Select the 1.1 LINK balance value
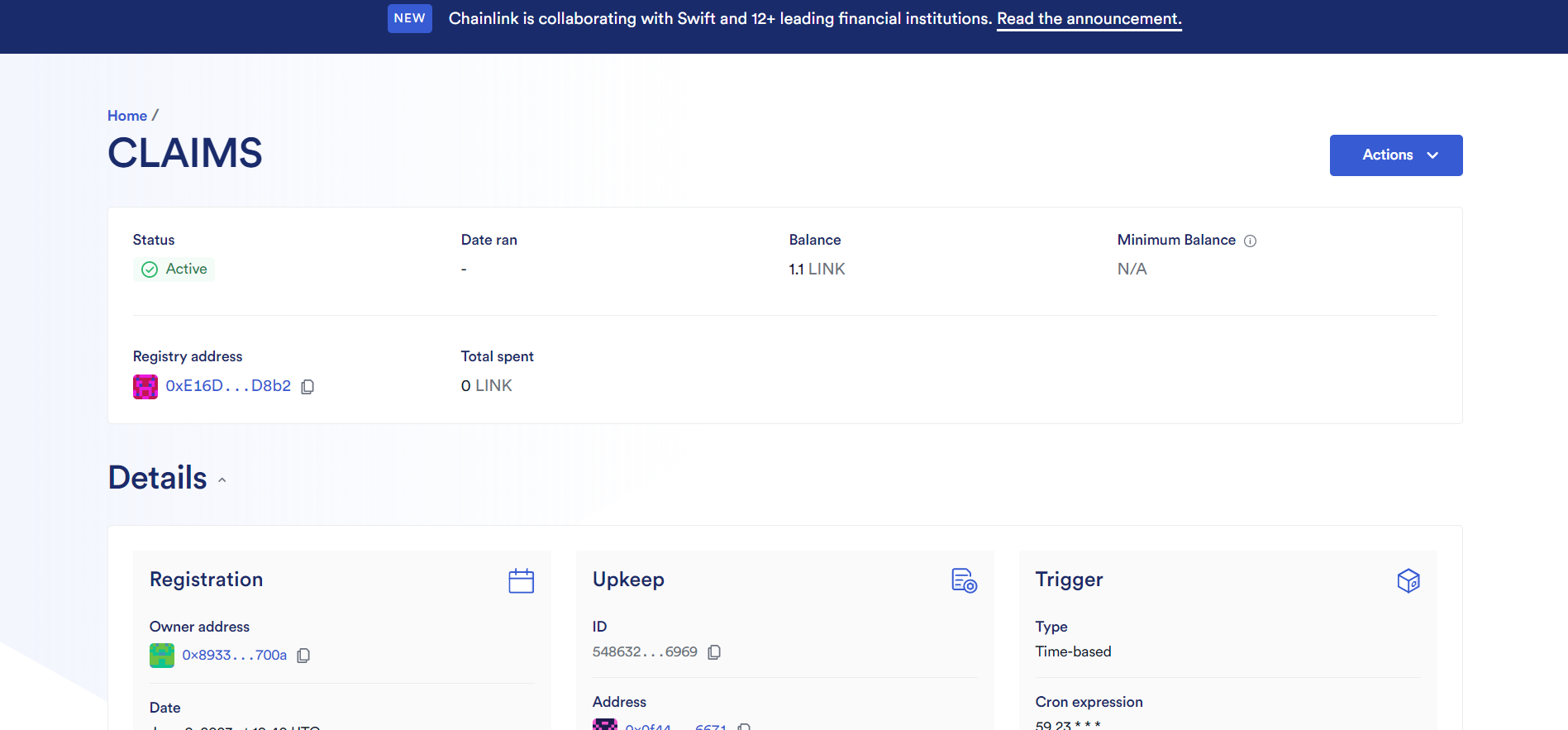Viewport: 1568px width, 730px height. [817, 270]
